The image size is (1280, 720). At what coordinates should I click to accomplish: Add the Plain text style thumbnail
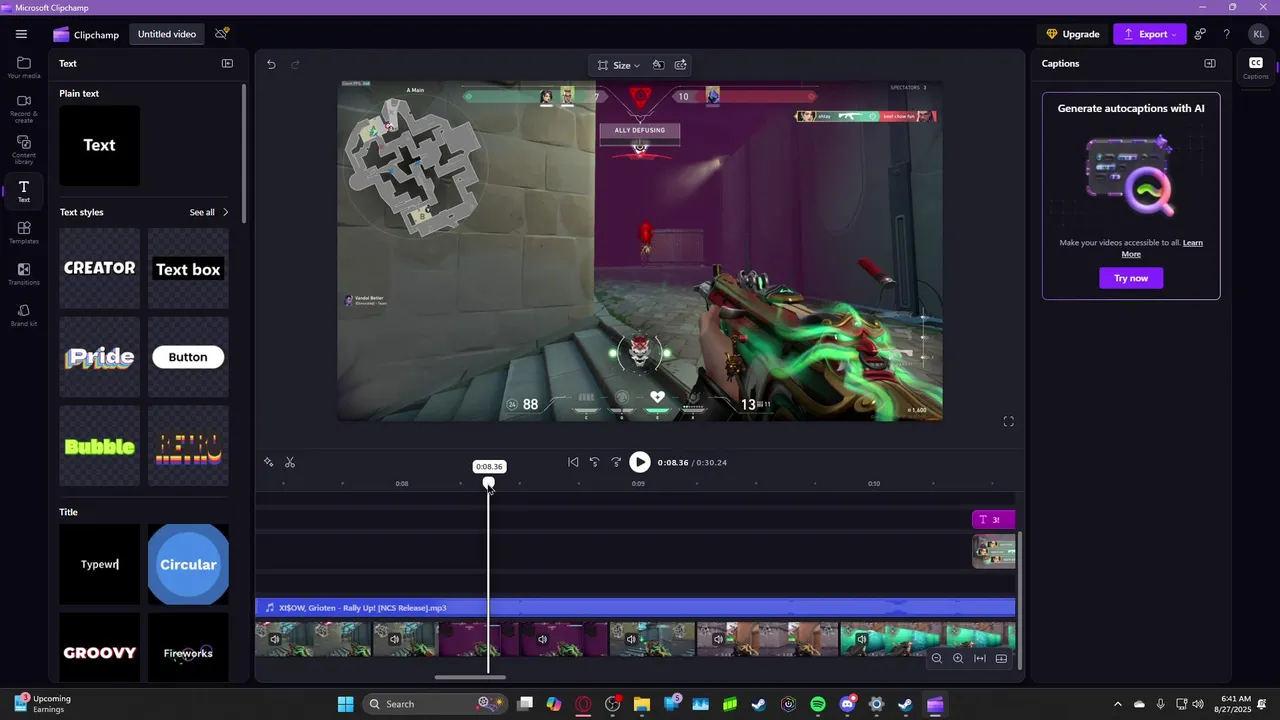[x=99, y=145]
